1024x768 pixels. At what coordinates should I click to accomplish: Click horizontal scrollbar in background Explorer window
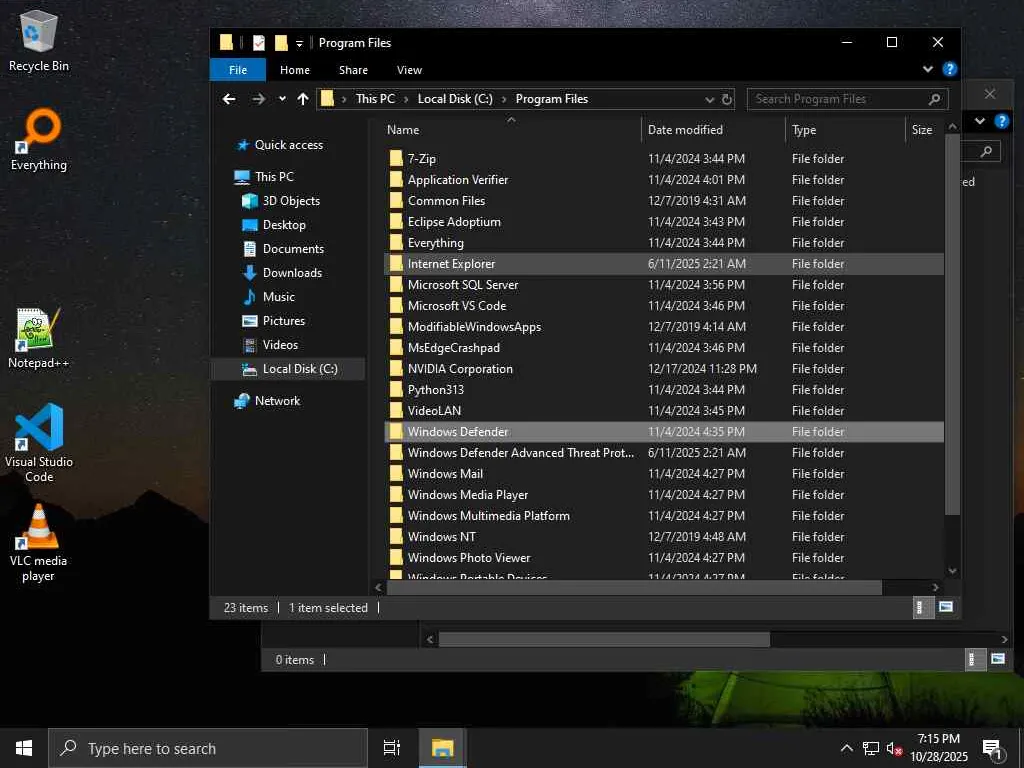604,639
